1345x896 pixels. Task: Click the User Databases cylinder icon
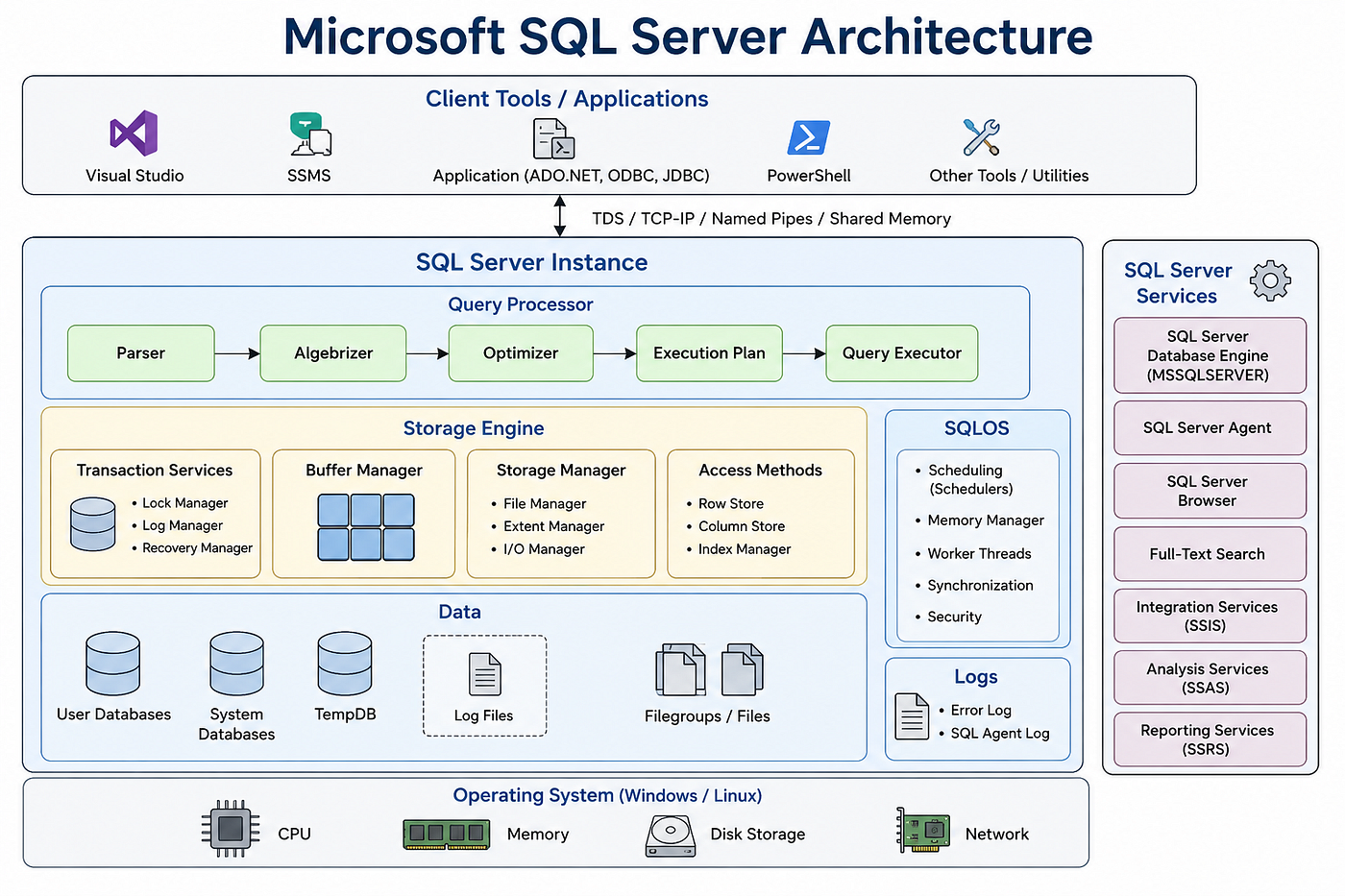(x=113, y=664)
